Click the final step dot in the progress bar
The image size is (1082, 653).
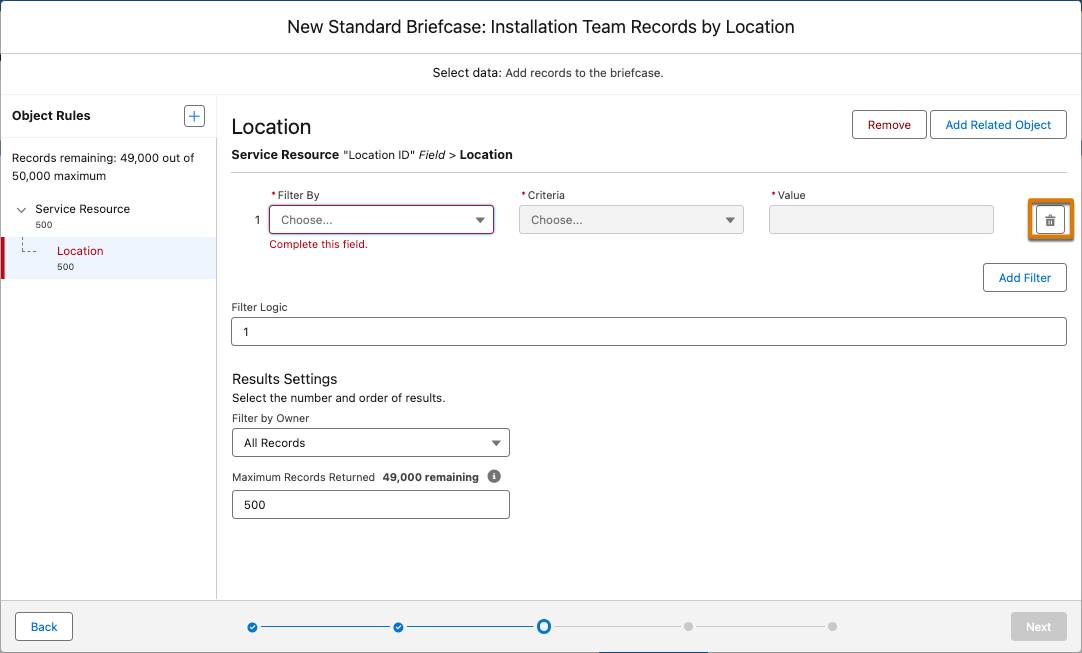[832, 626]
